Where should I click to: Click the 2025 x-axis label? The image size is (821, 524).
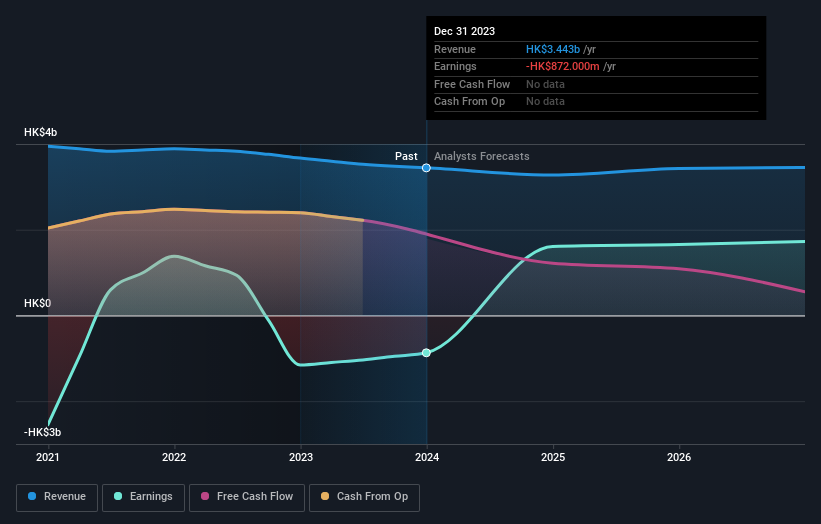[553, 457]
